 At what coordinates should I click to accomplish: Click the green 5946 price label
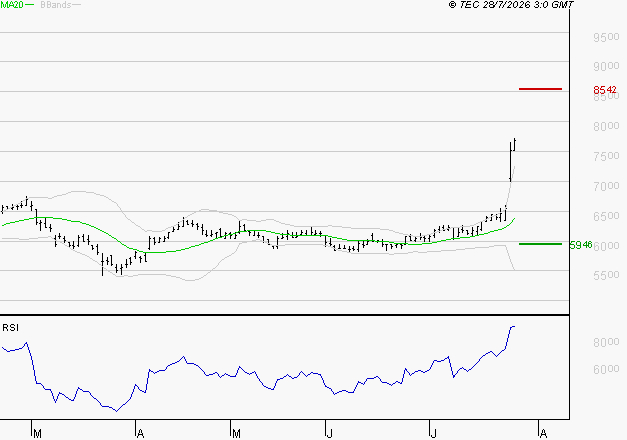click(581, 245)
